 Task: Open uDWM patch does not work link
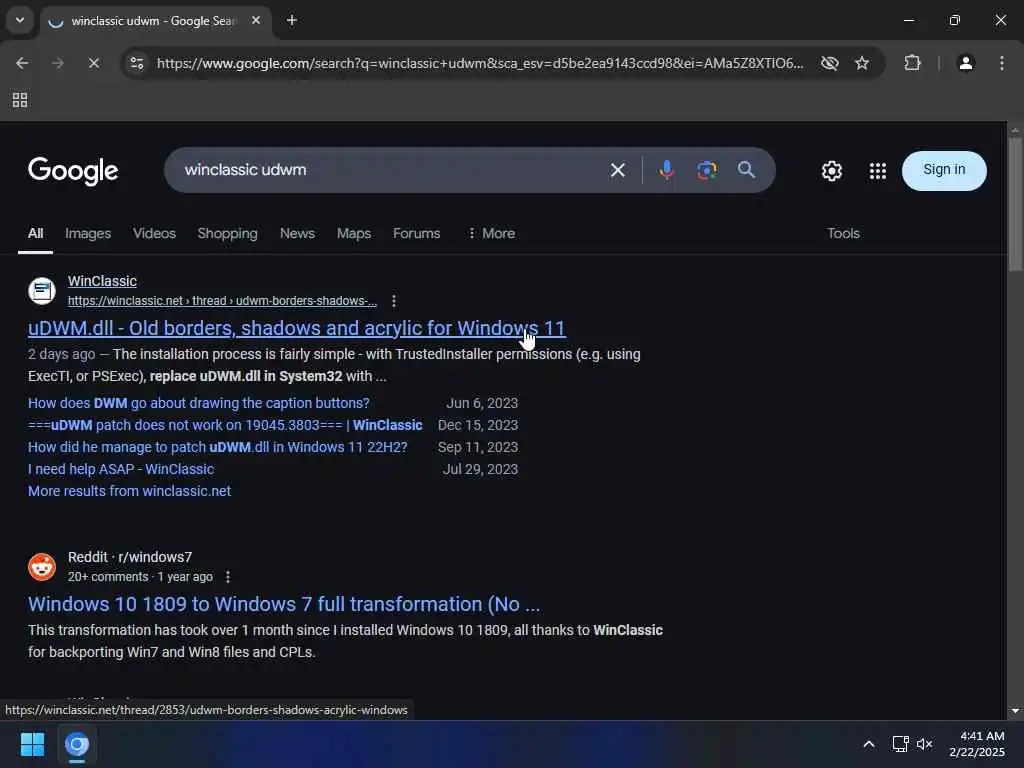[x=225, y=425]
